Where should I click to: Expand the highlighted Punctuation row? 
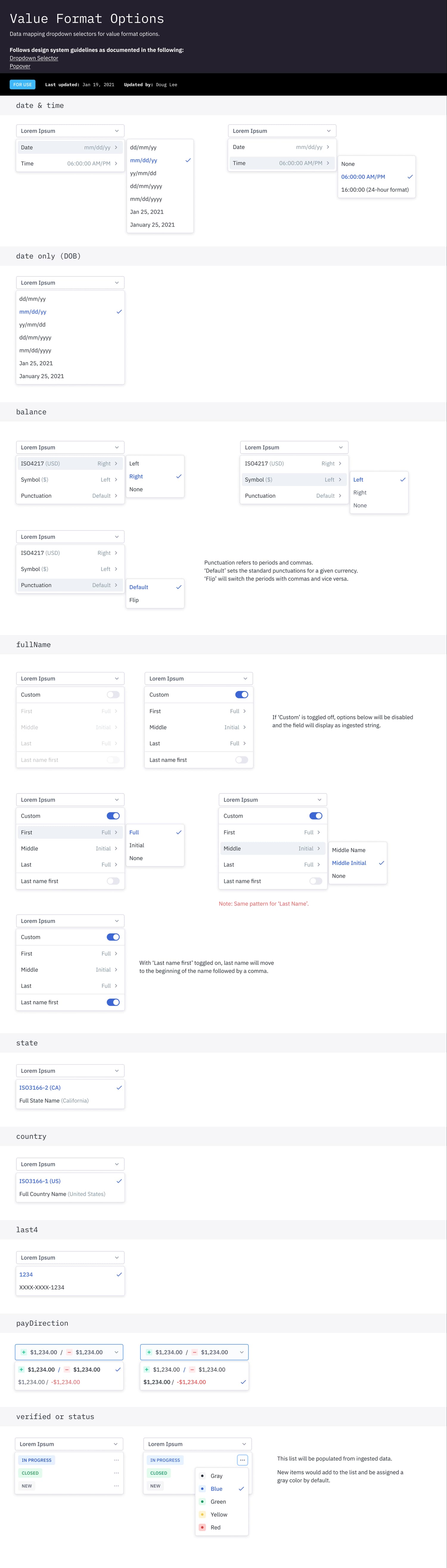point(69,585)
